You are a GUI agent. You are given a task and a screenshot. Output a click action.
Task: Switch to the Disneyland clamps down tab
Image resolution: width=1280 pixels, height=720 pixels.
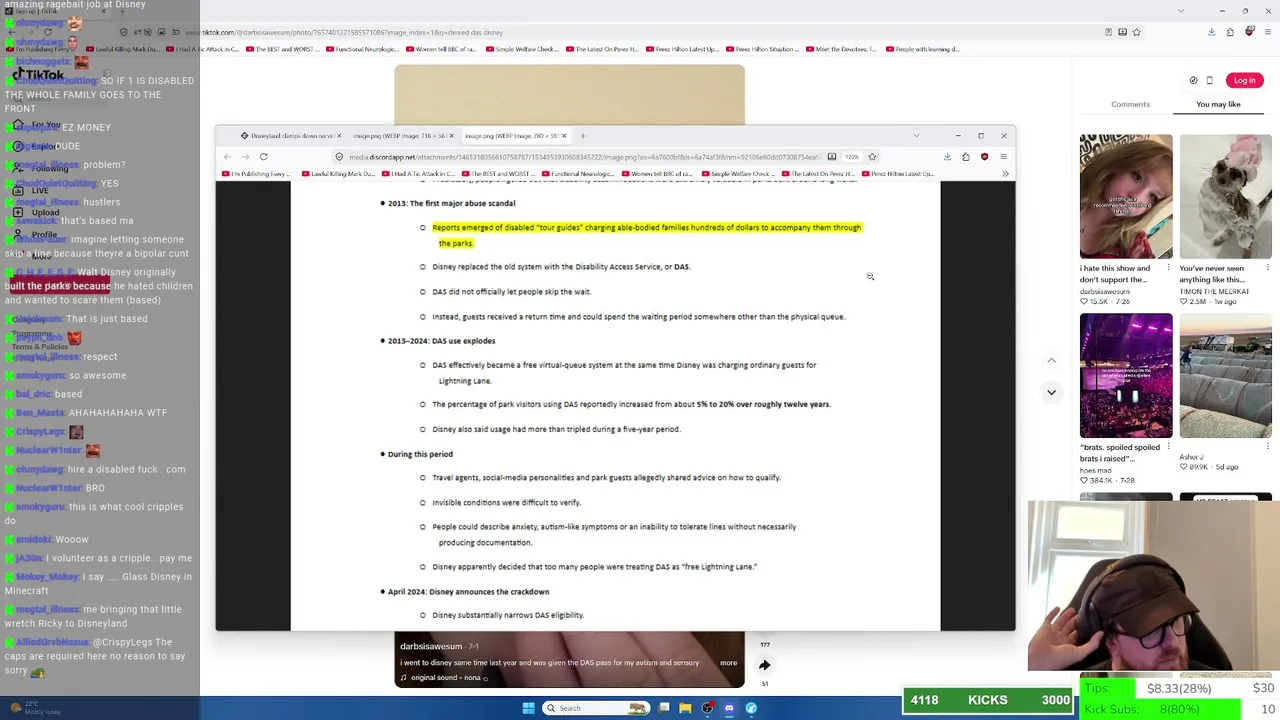pos(290,136)
